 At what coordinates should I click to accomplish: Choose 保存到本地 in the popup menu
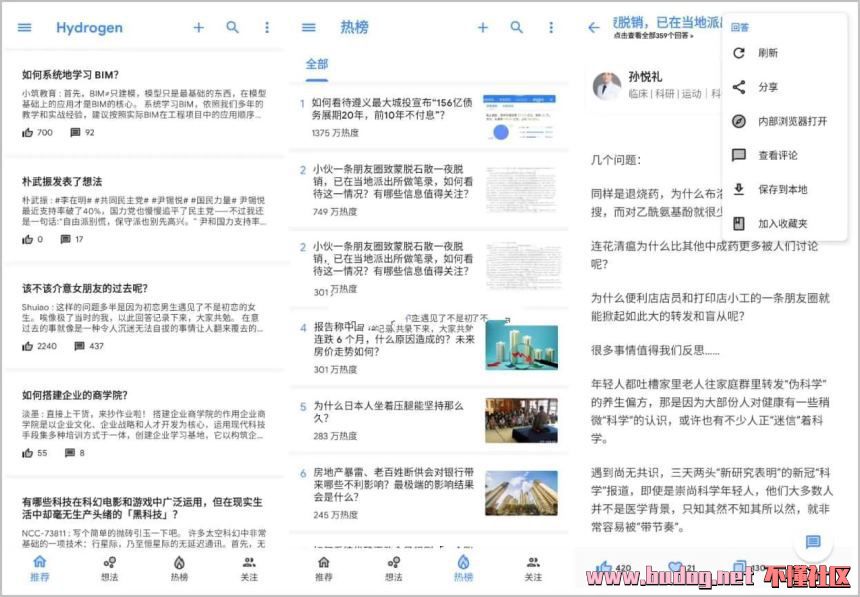click(x=782, y=189)
